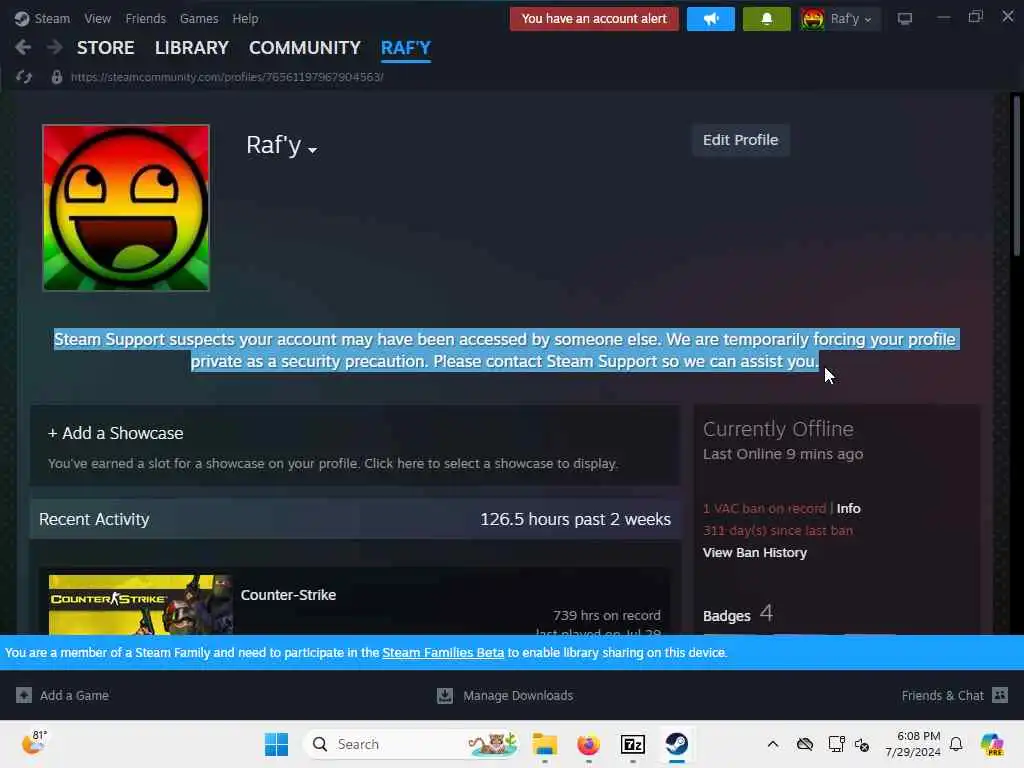1024x768 pixels.
Task: Open the Windows notification bell icon
Action: coord(956,744)
